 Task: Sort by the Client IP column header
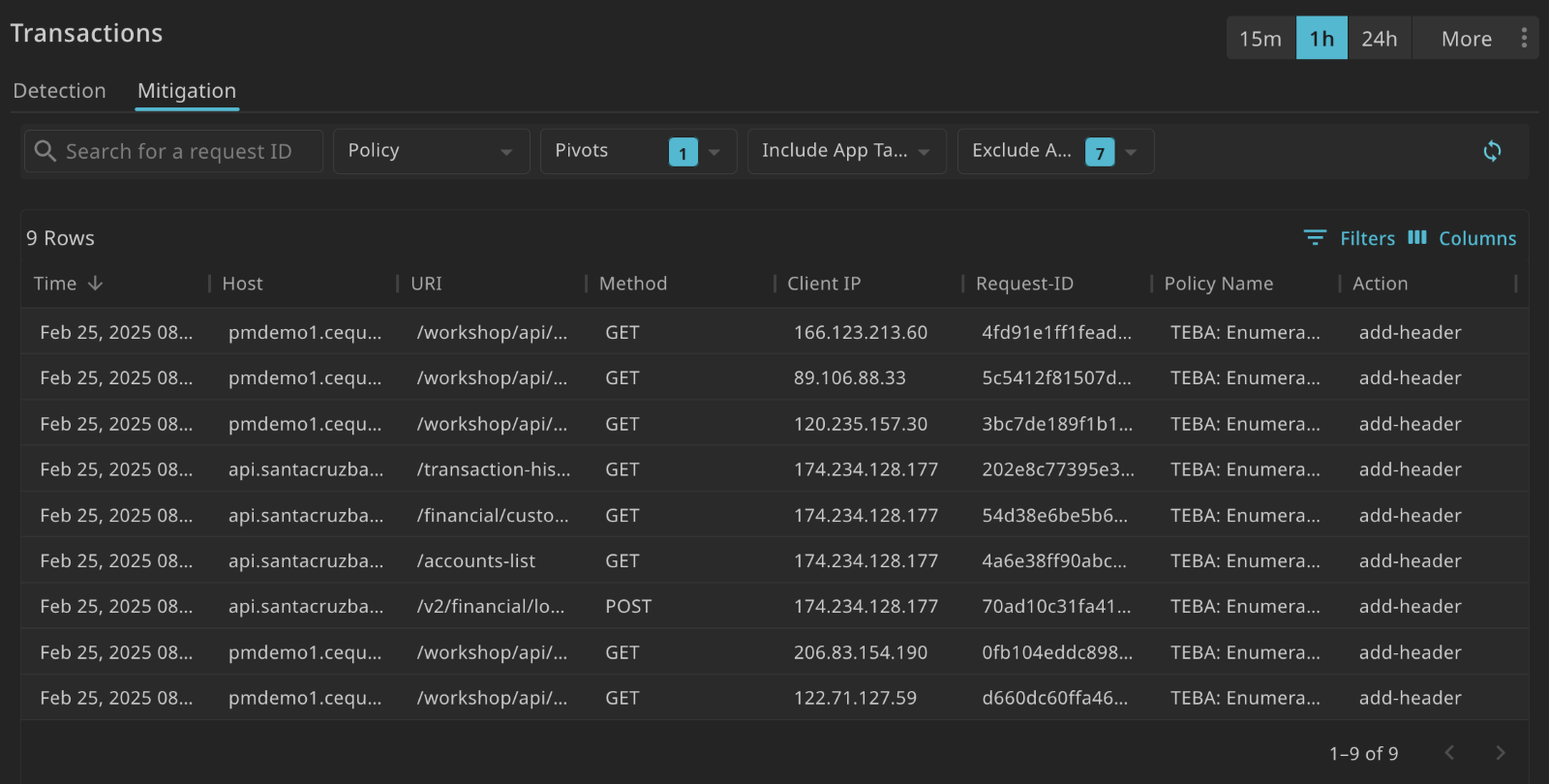[x=824, y=284]
